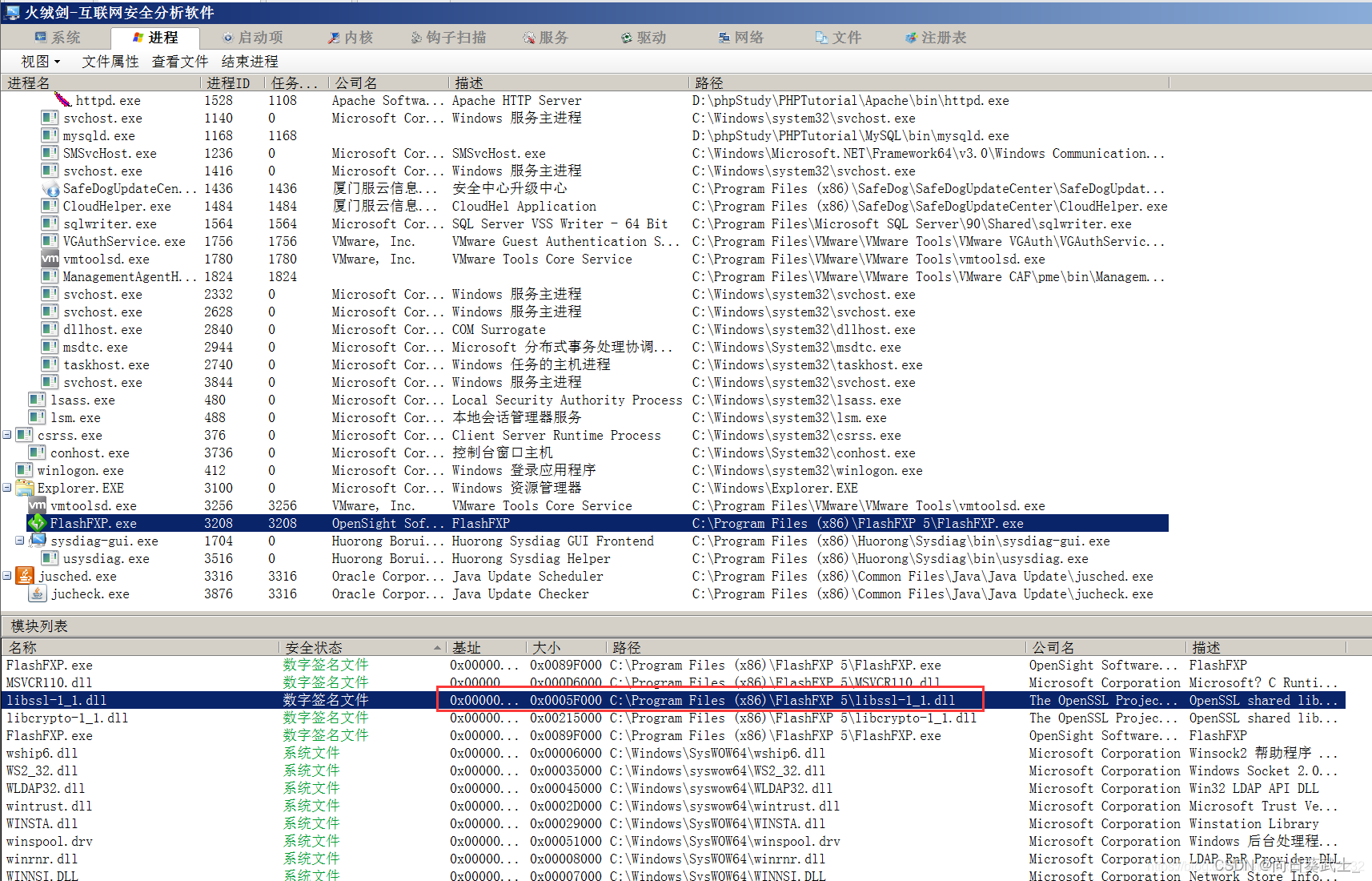Click the SafeDogUpdateCenter process icon
This screenshot has height=881, width=1372.
tap(50, 189)
